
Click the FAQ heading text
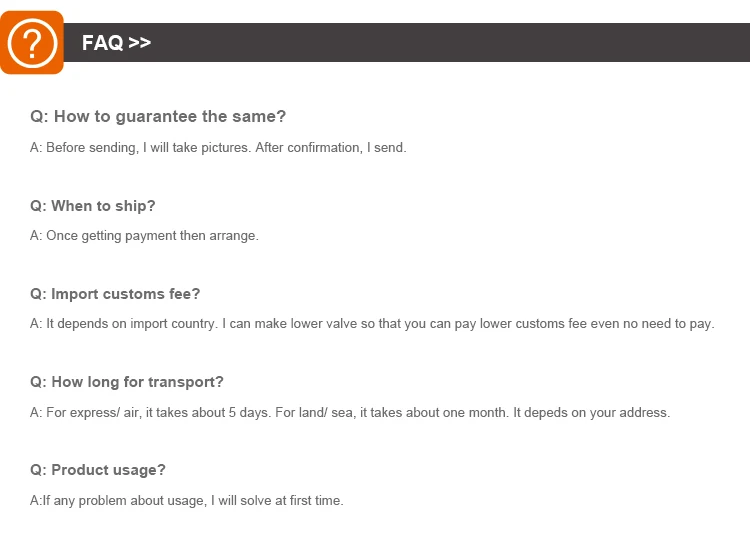point(102,43)
